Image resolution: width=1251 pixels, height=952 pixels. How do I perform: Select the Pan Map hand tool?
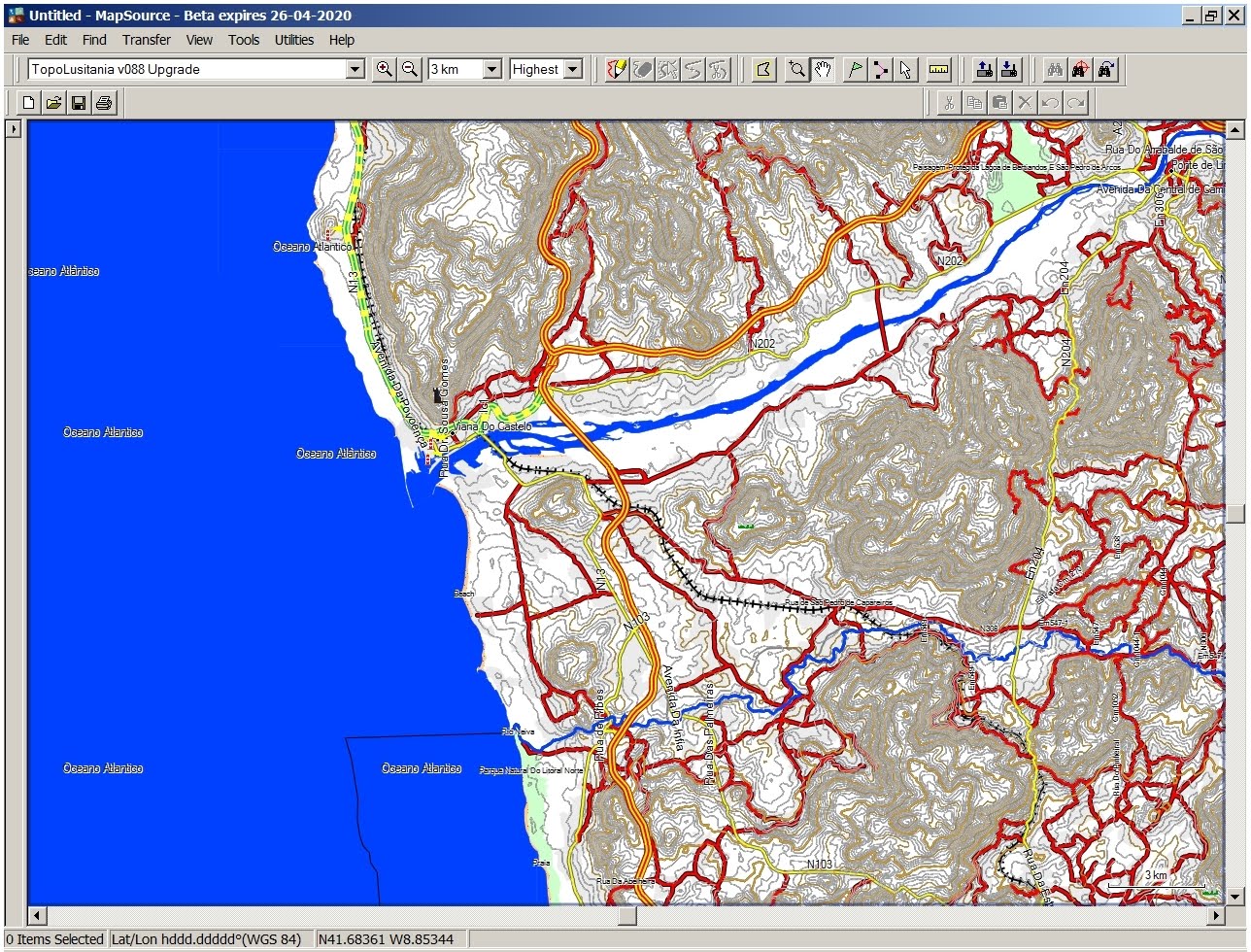(823, 69)
